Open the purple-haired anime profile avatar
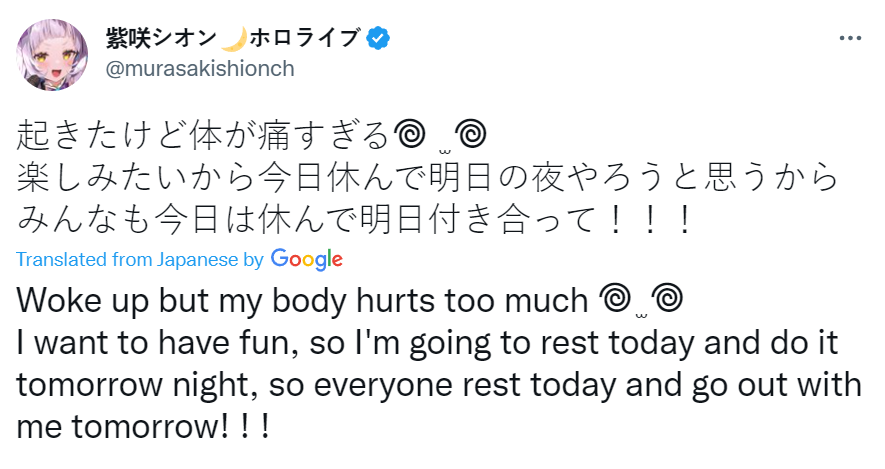The width and height of the screenshot is (885, 469). point(52,55)
